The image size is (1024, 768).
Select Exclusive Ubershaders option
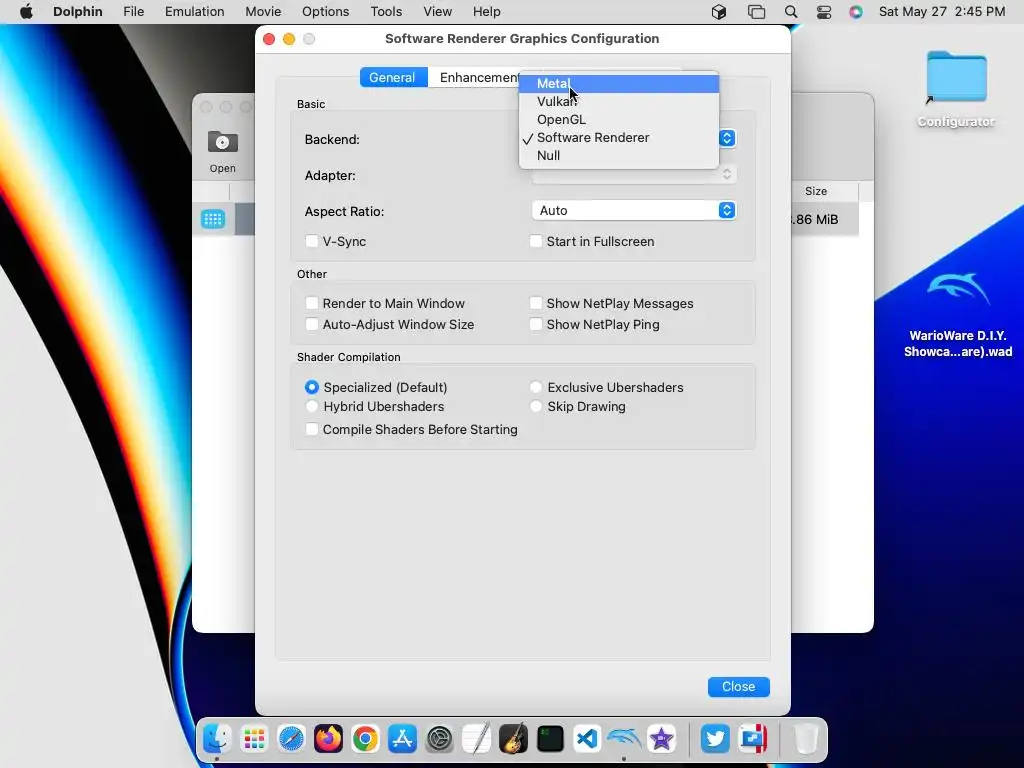(536, 387)
